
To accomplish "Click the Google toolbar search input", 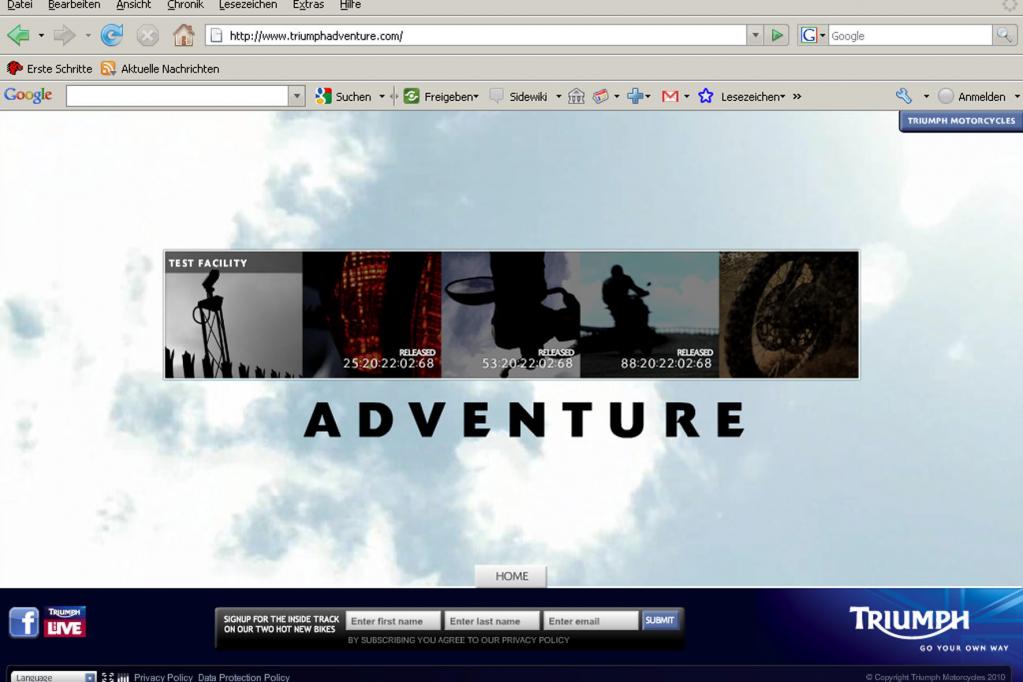I will tap(177, 97).
